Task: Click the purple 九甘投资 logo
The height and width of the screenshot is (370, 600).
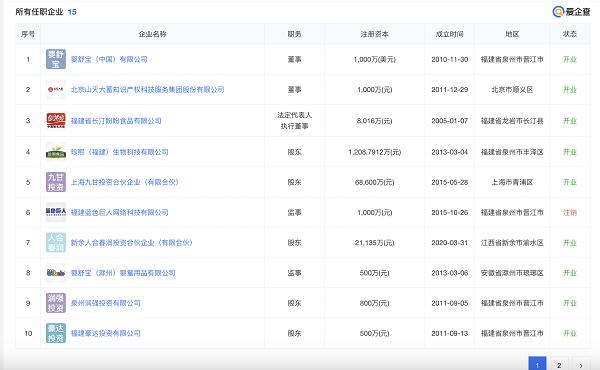Action: [56, 182]
